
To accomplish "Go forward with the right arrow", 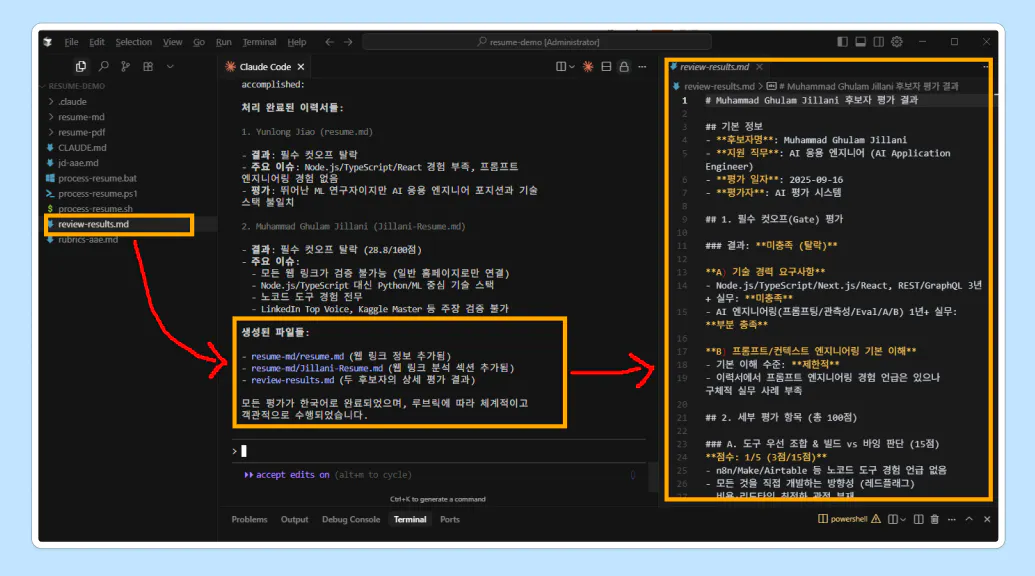I will [348, 42].
